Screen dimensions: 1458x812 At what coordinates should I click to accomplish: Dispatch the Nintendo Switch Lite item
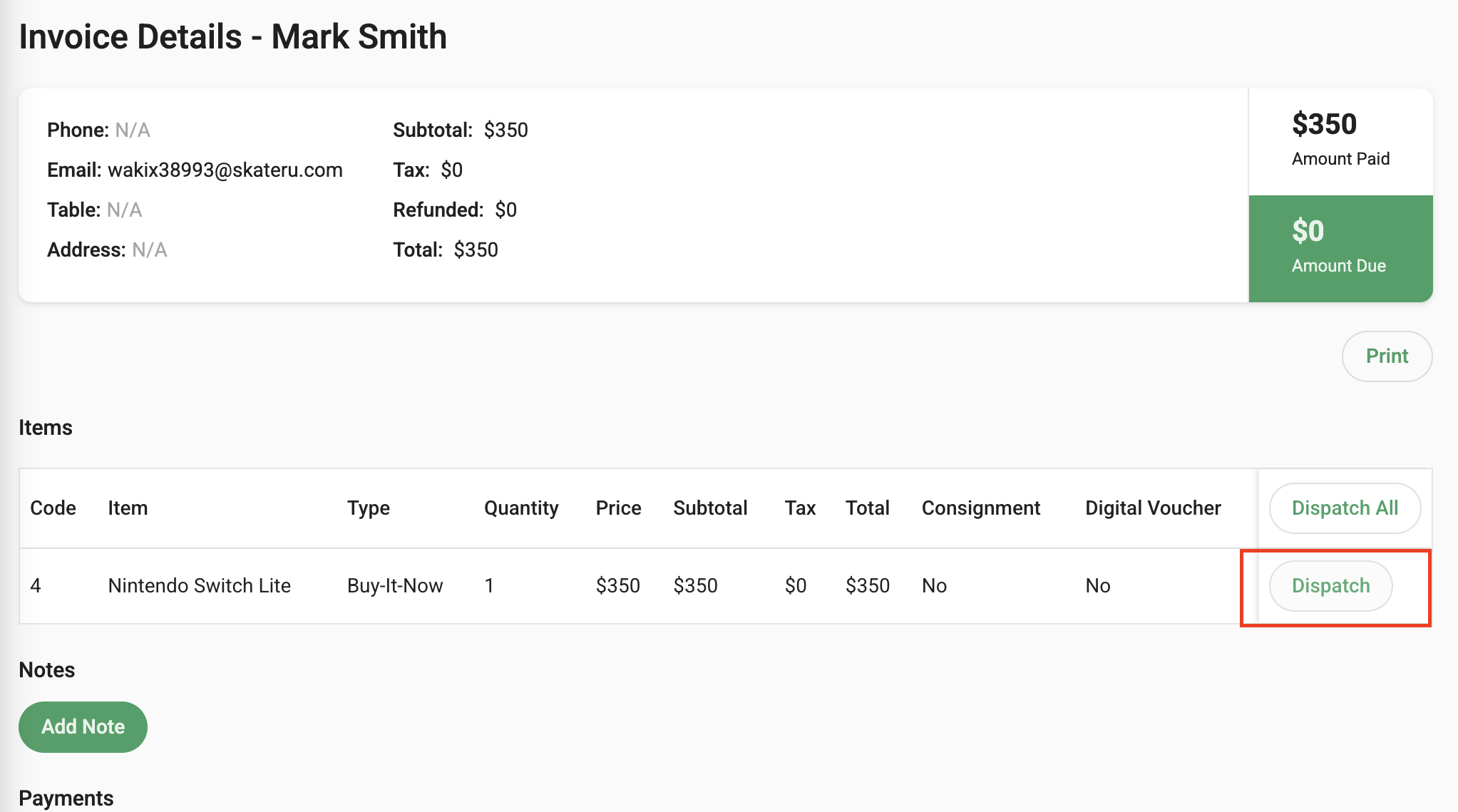(x=1330, y=586)
